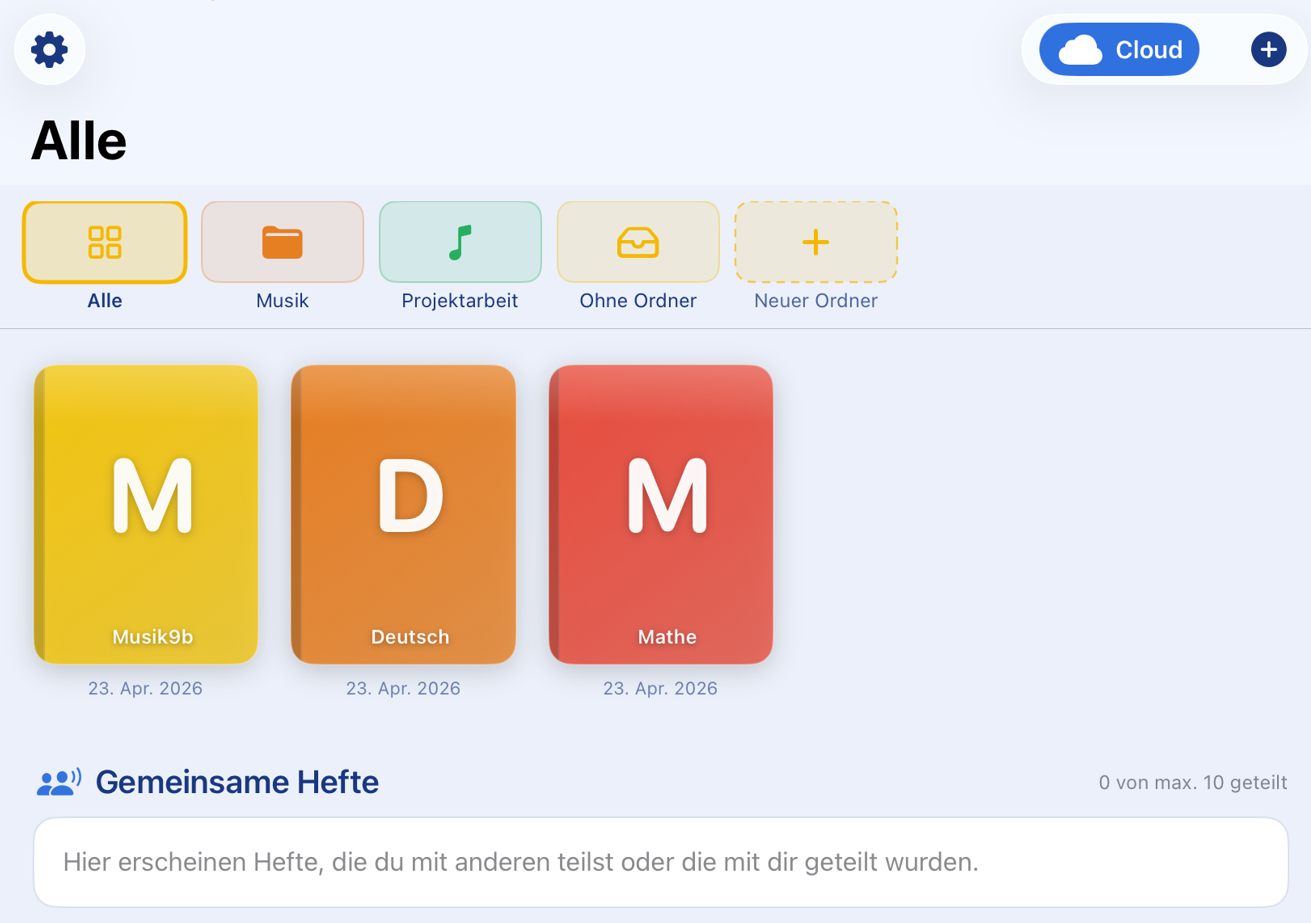This screenshot has height=923, width=1311.
Task: Create a new folder with Neuer Ordner
Action: click(x=815, y=255)
